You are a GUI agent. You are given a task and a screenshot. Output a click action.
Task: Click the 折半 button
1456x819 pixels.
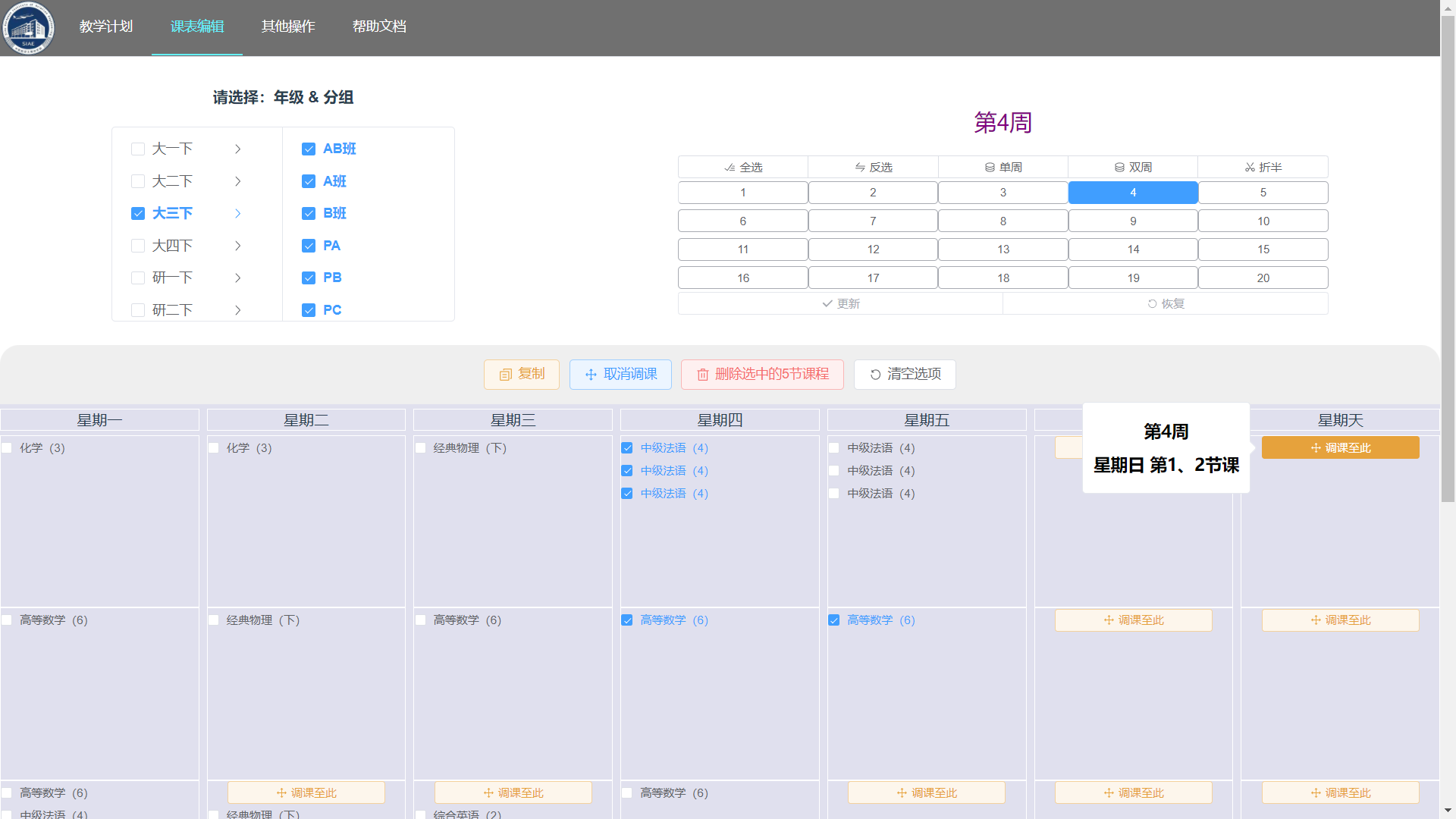(1263, 168)
